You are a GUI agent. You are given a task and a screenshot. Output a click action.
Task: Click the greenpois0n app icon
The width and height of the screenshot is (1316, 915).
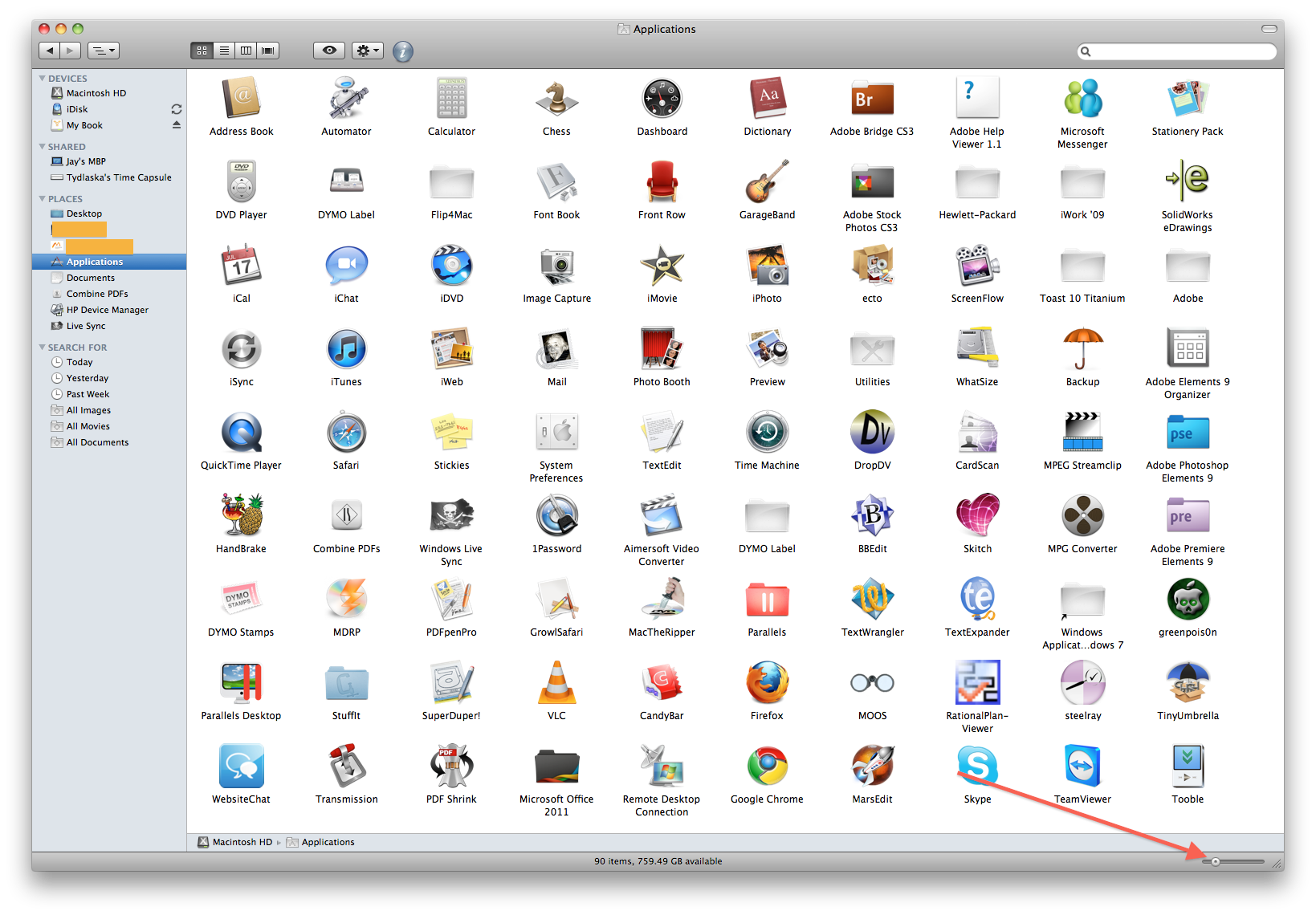click(1188, 599)
